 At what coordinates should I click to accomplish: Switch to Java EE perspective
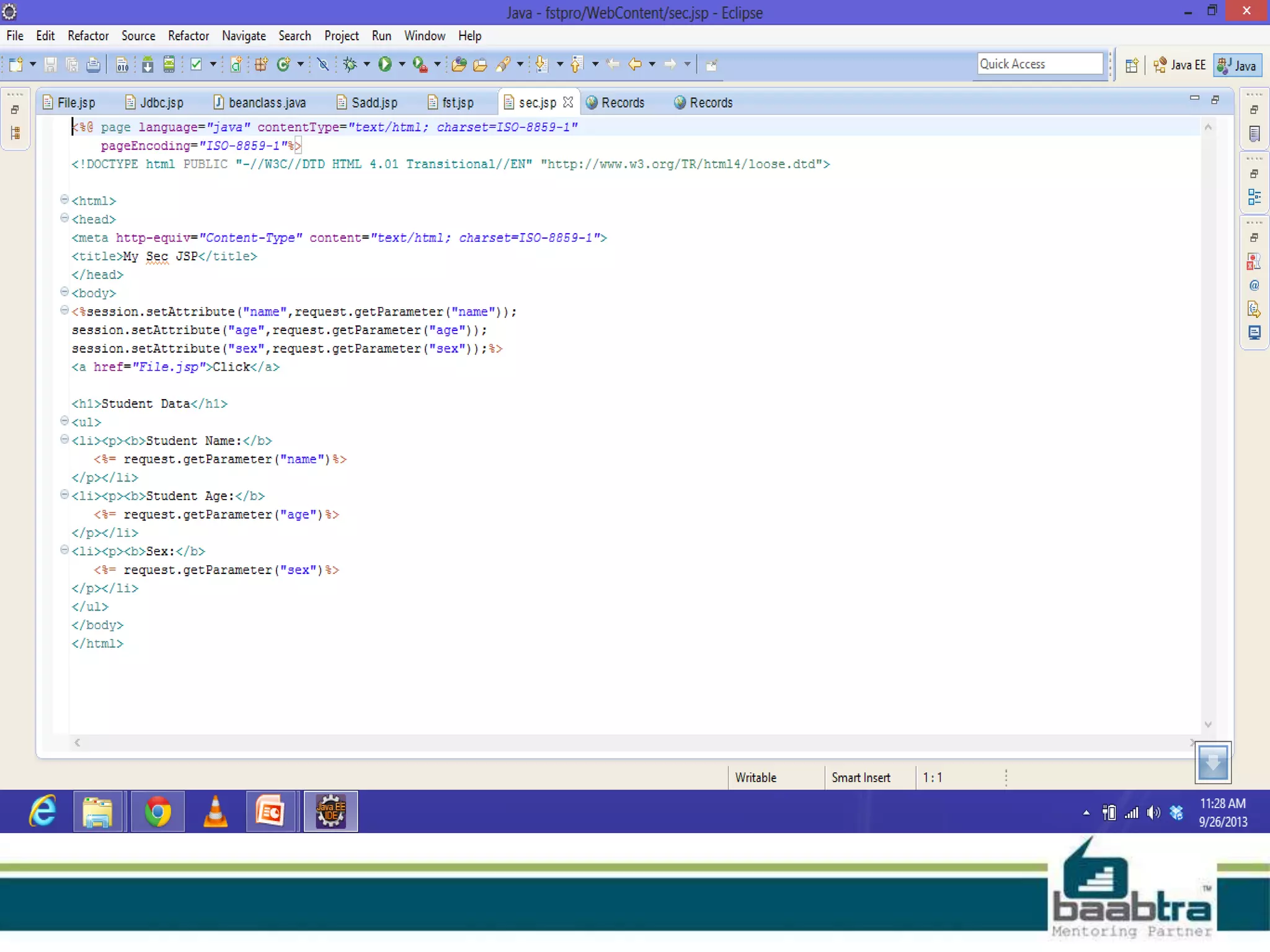(x=1179, y=65)
